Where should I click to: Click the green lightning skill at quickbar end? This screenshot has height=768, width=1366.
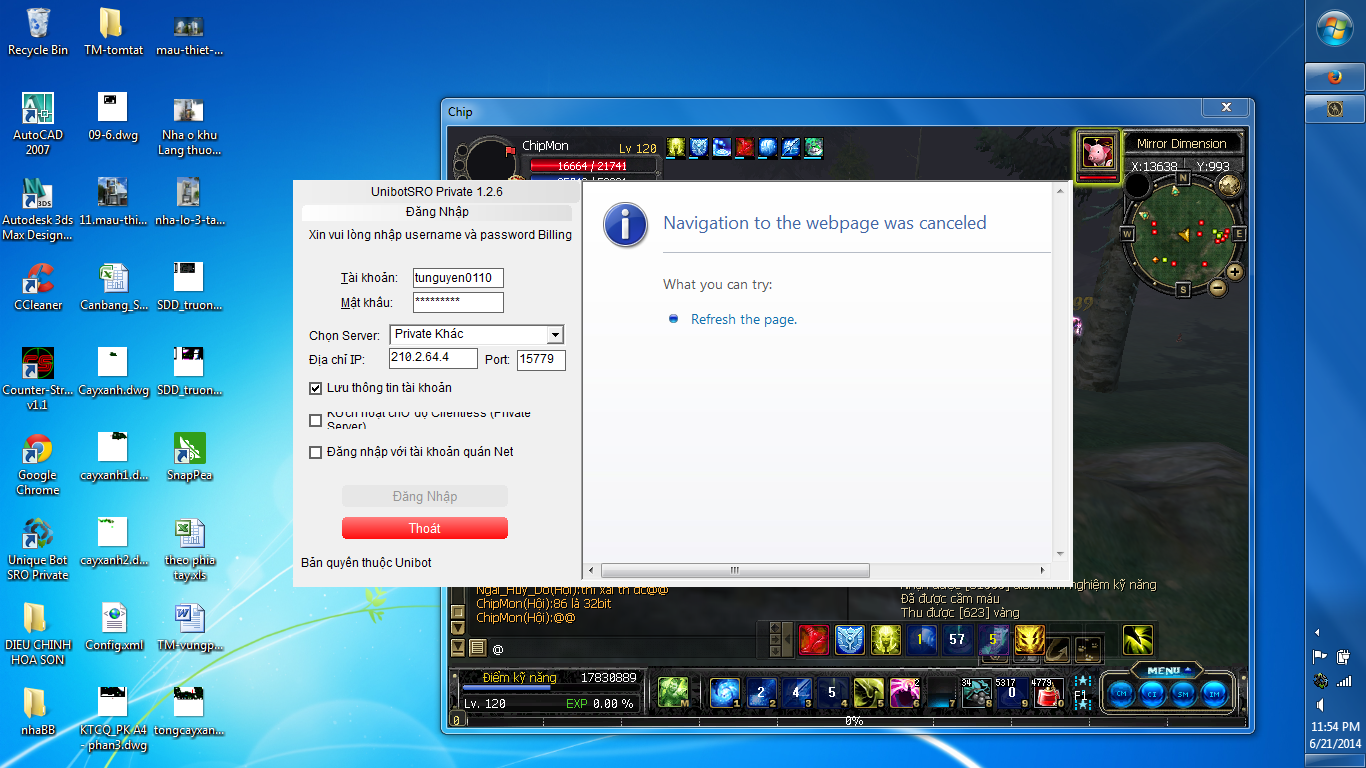(1137, 640)
